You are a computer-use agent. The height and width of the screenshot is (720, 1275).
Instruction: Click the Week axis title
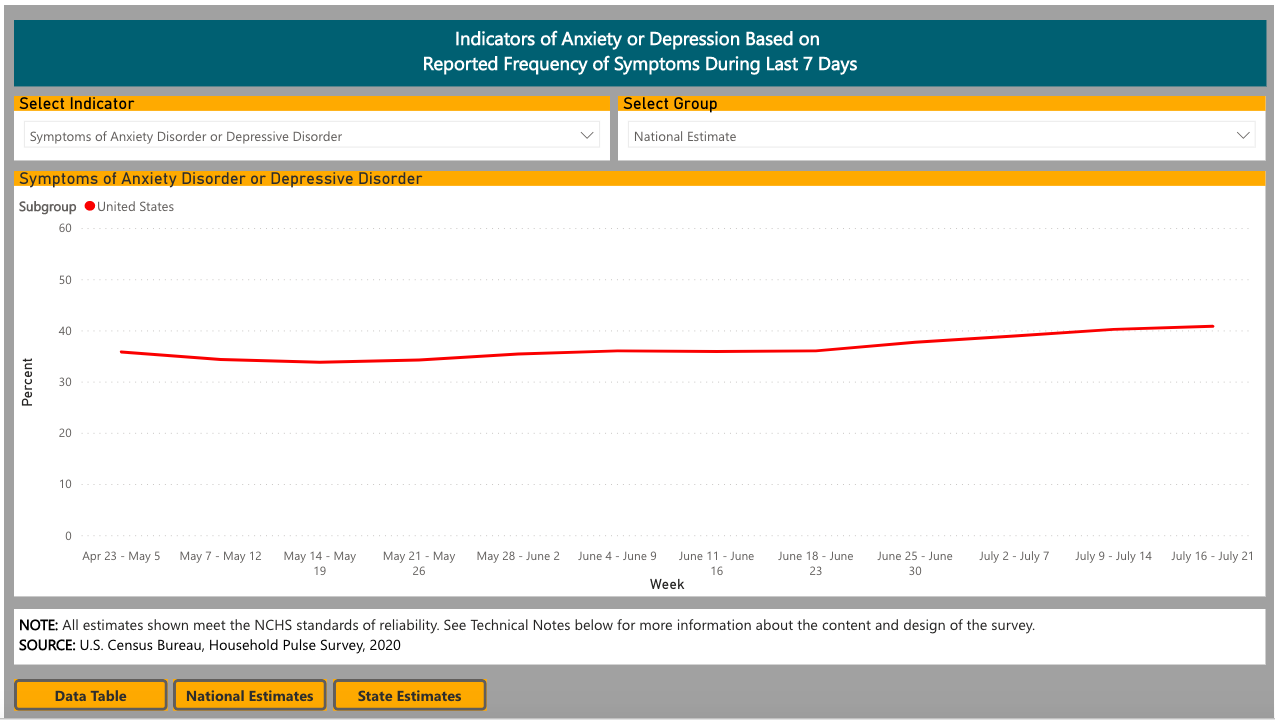coord(667,584)
